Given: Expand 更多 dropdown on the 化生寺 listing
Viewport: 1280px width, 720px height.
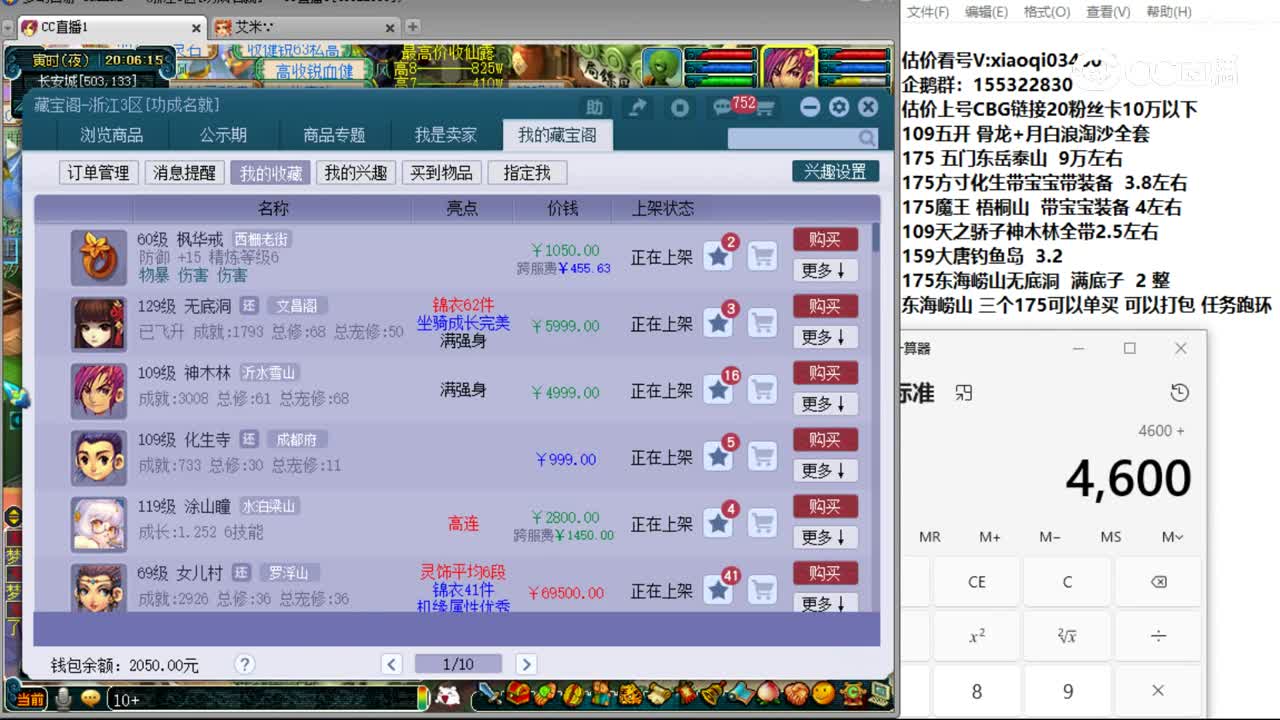Looking at the screenshot, I should (x=825, y=470).
